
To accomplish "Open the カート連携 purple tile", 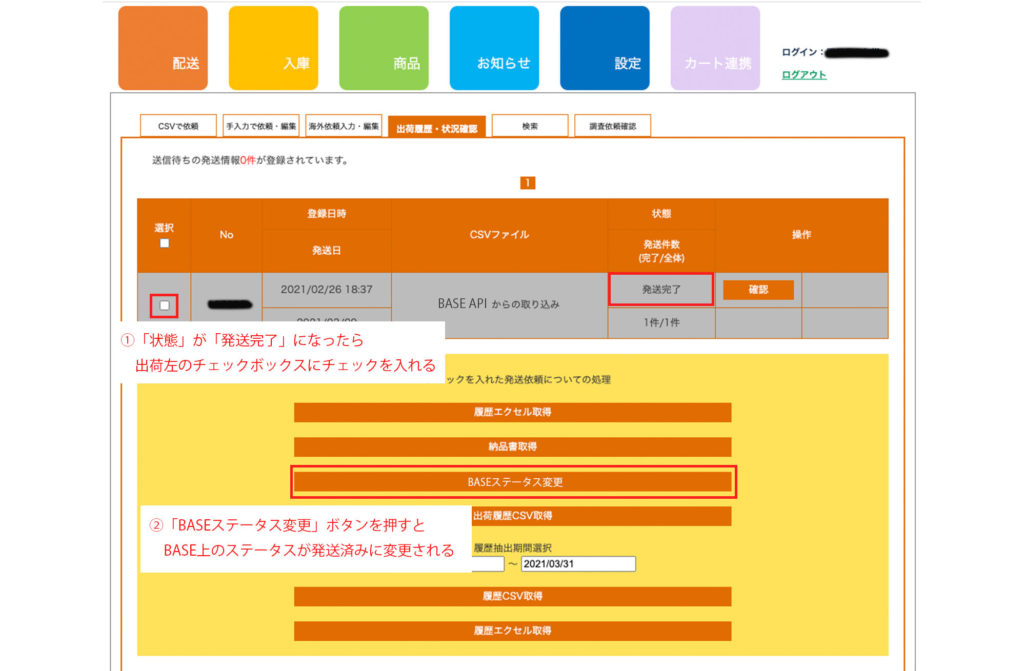I will point(715,48).
